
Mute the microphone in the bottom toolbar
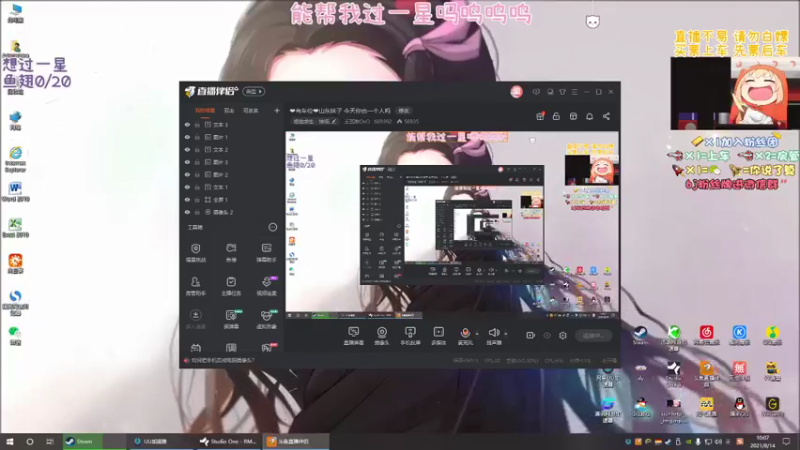pos(465,333)
